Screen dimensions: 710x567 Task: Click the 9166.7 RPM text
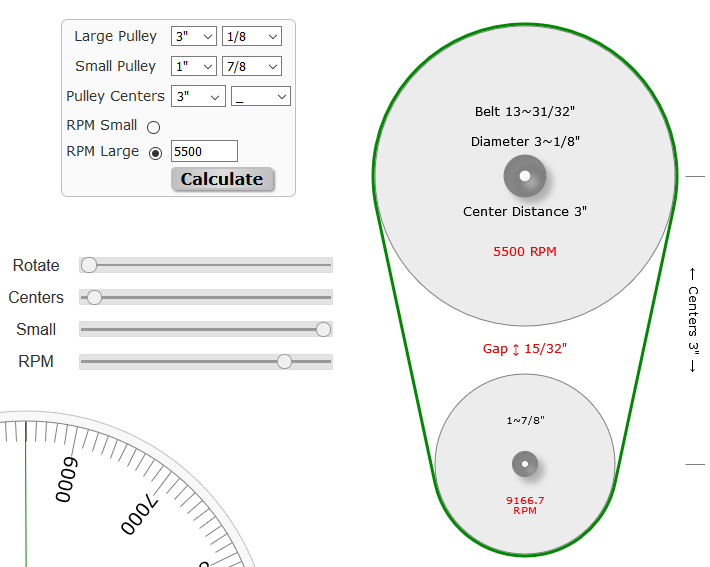point(525,505)
